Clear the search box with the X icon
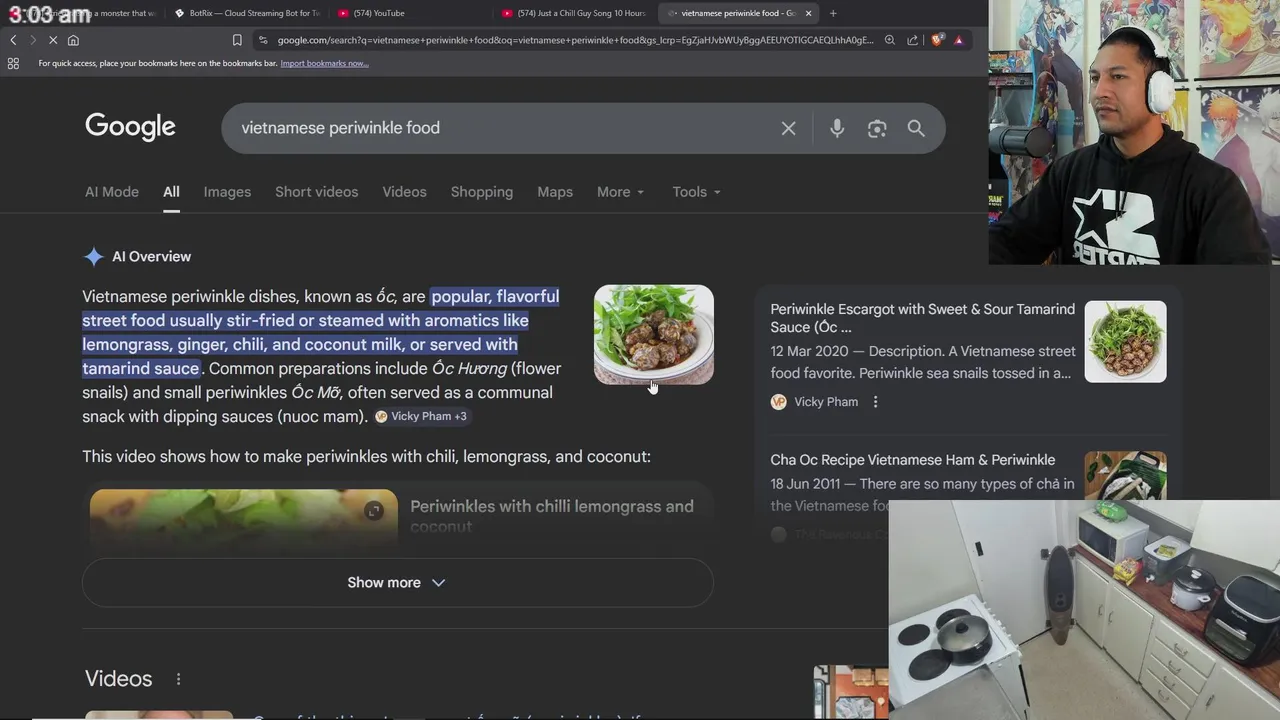1280x720 pixels. coord(788,128)
